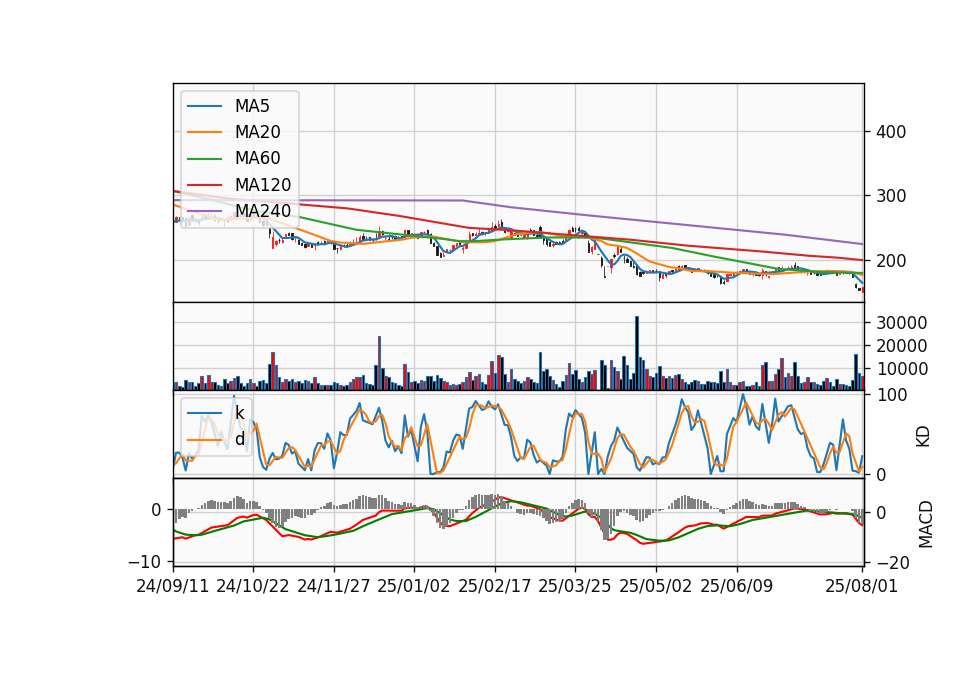Screen dimensions: 960x690
Task: Click the -20 tick on MACD right axis
Action: (893, 563)
